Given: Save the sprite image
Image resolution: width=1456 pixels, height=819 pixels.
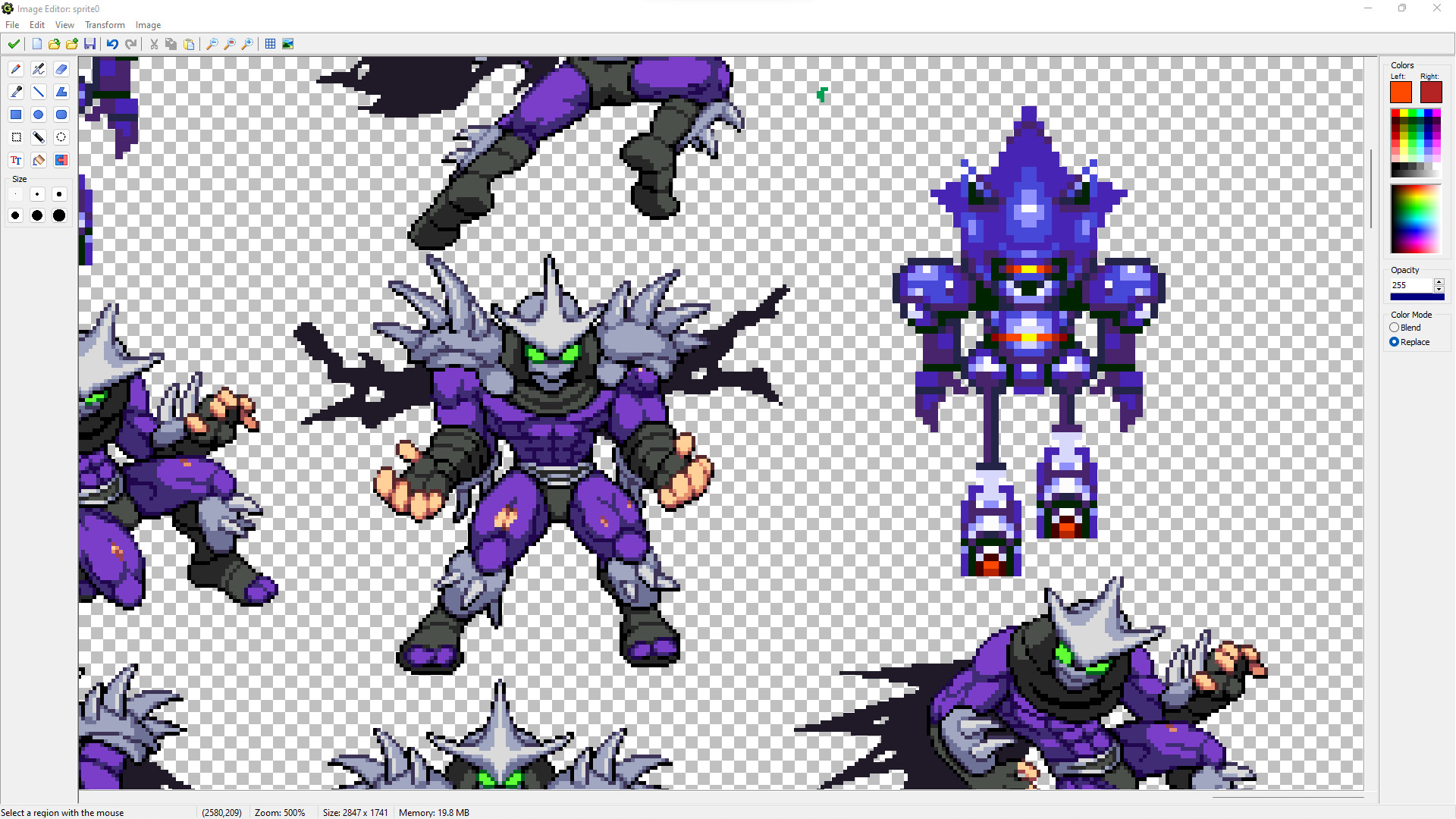Looking at the screenshot, I should (89, 43).
